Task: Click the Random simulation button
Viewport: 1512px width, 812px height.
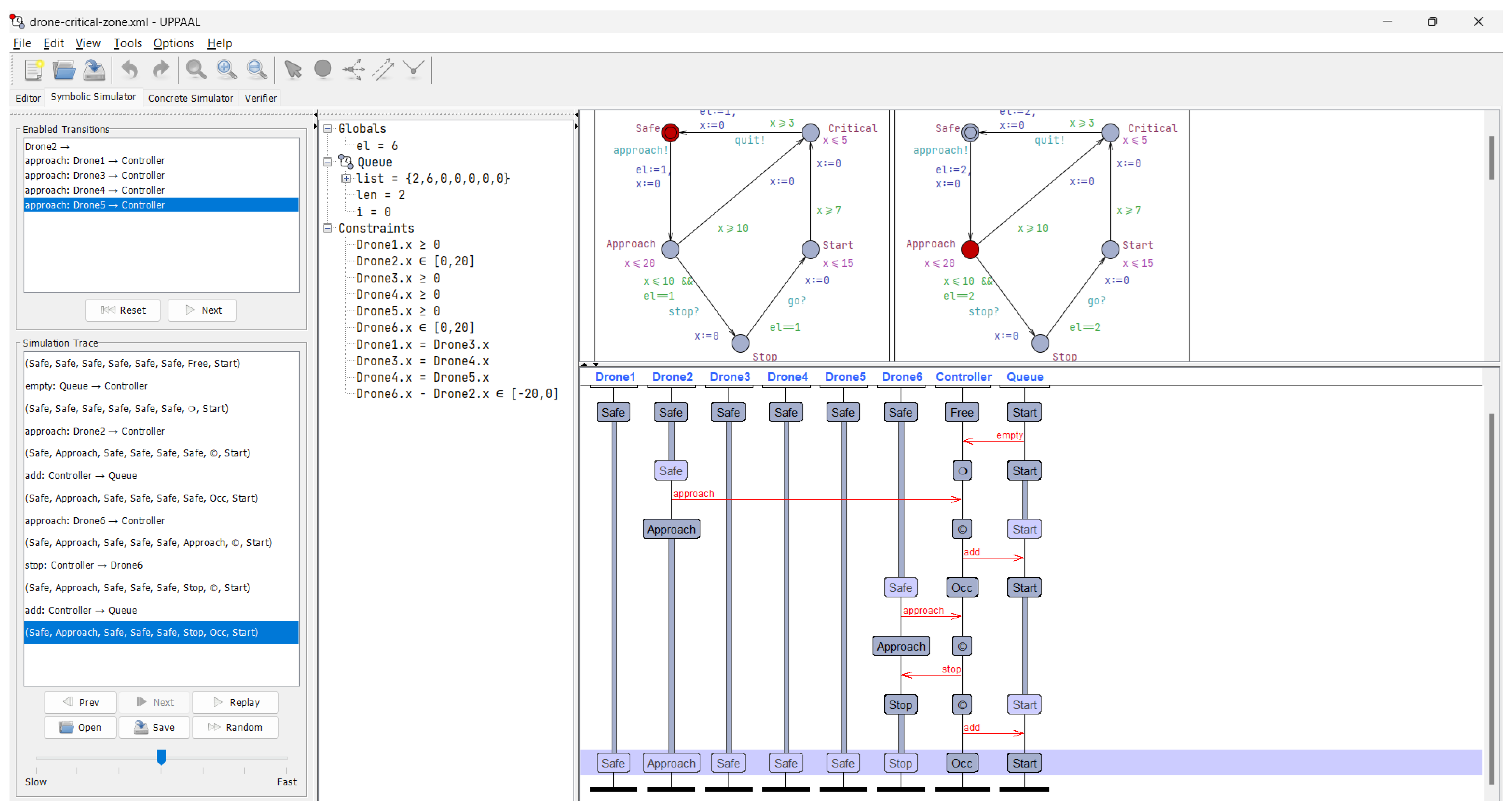Action: coord(235,727)
